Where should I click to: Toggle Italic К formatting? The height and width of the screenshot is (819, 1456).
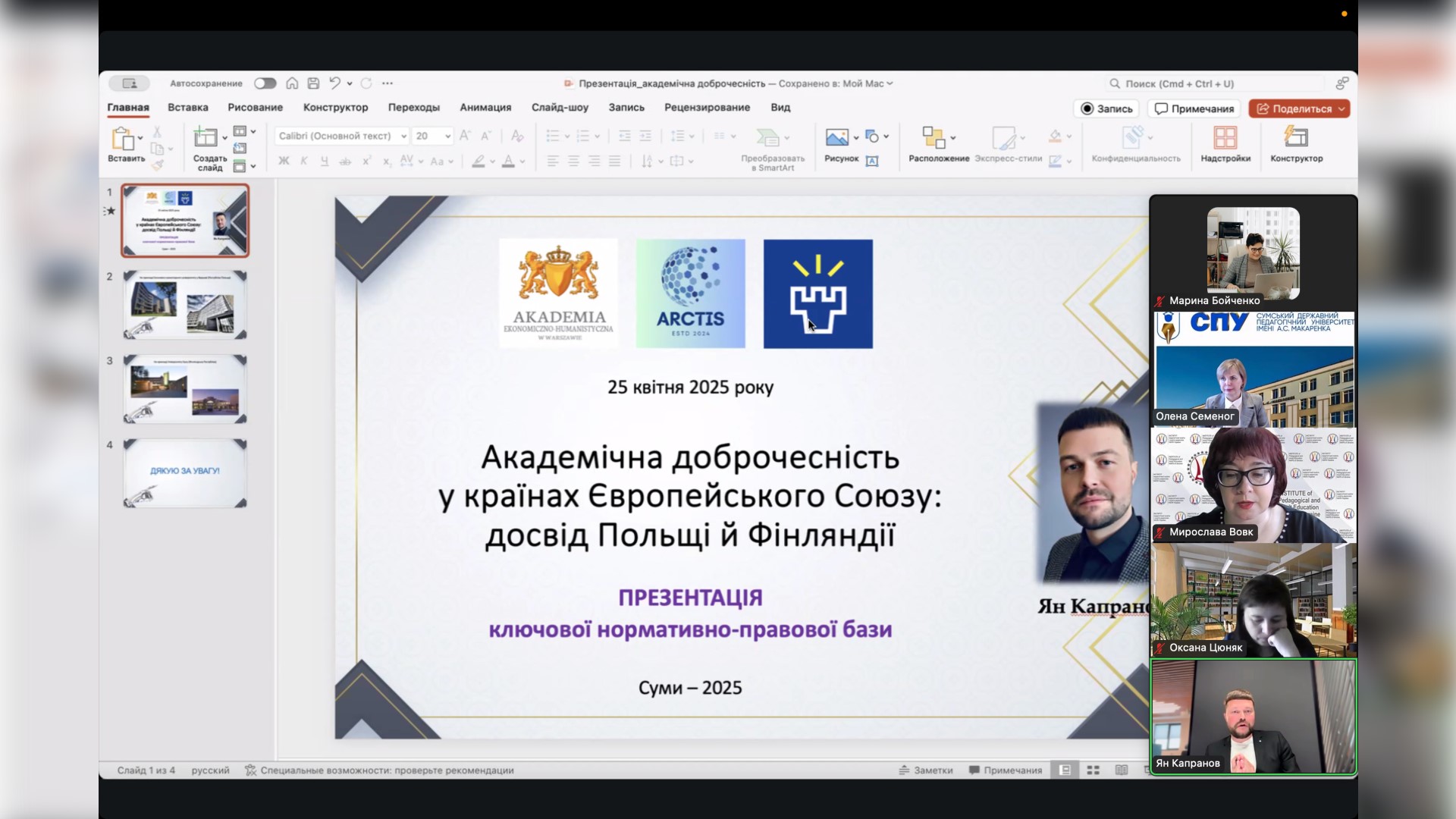coord(304,161)
